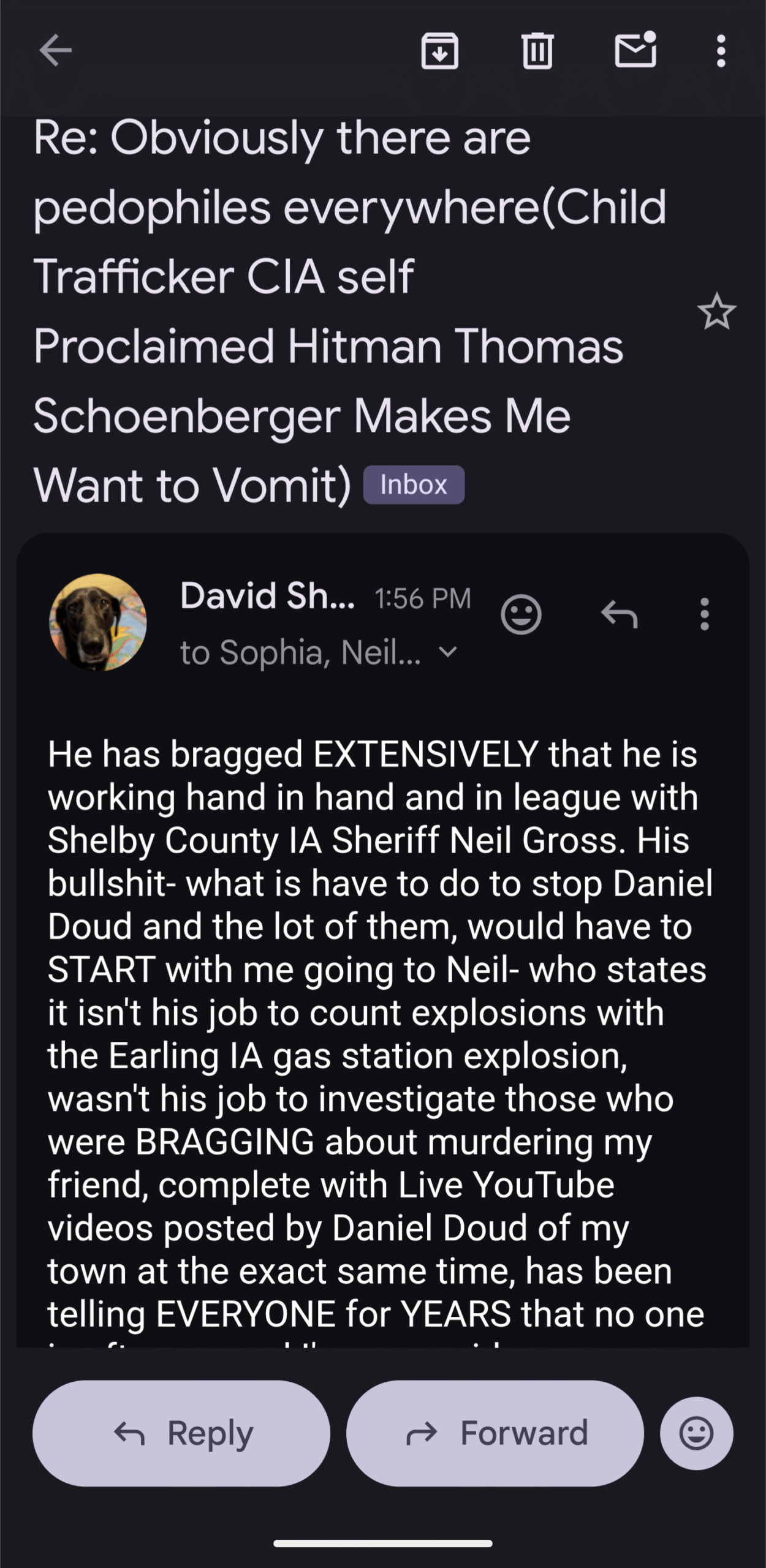Star this email conversation

click(x=716, y=312)
